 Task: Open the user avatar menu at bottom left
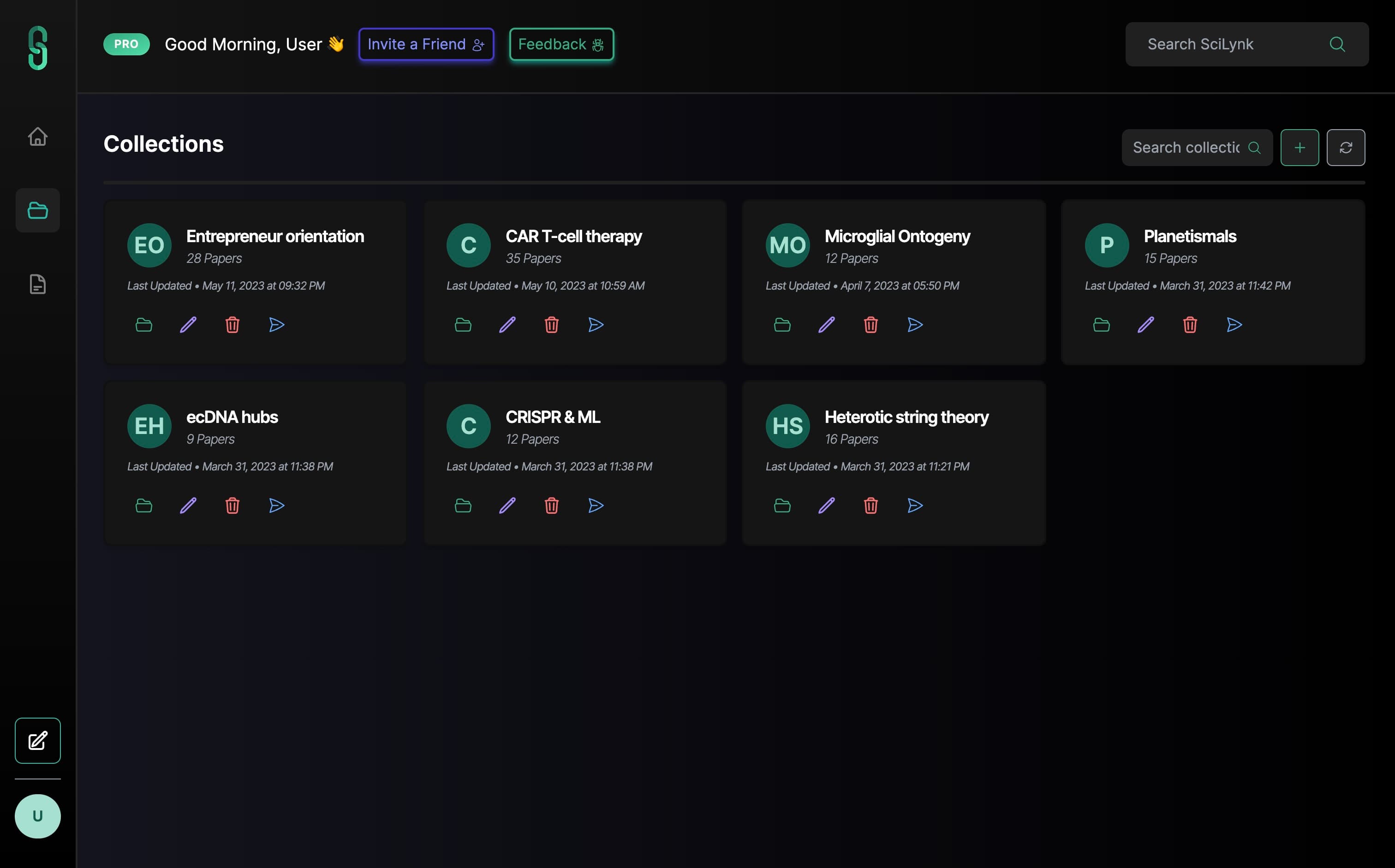tap(37, 816)
